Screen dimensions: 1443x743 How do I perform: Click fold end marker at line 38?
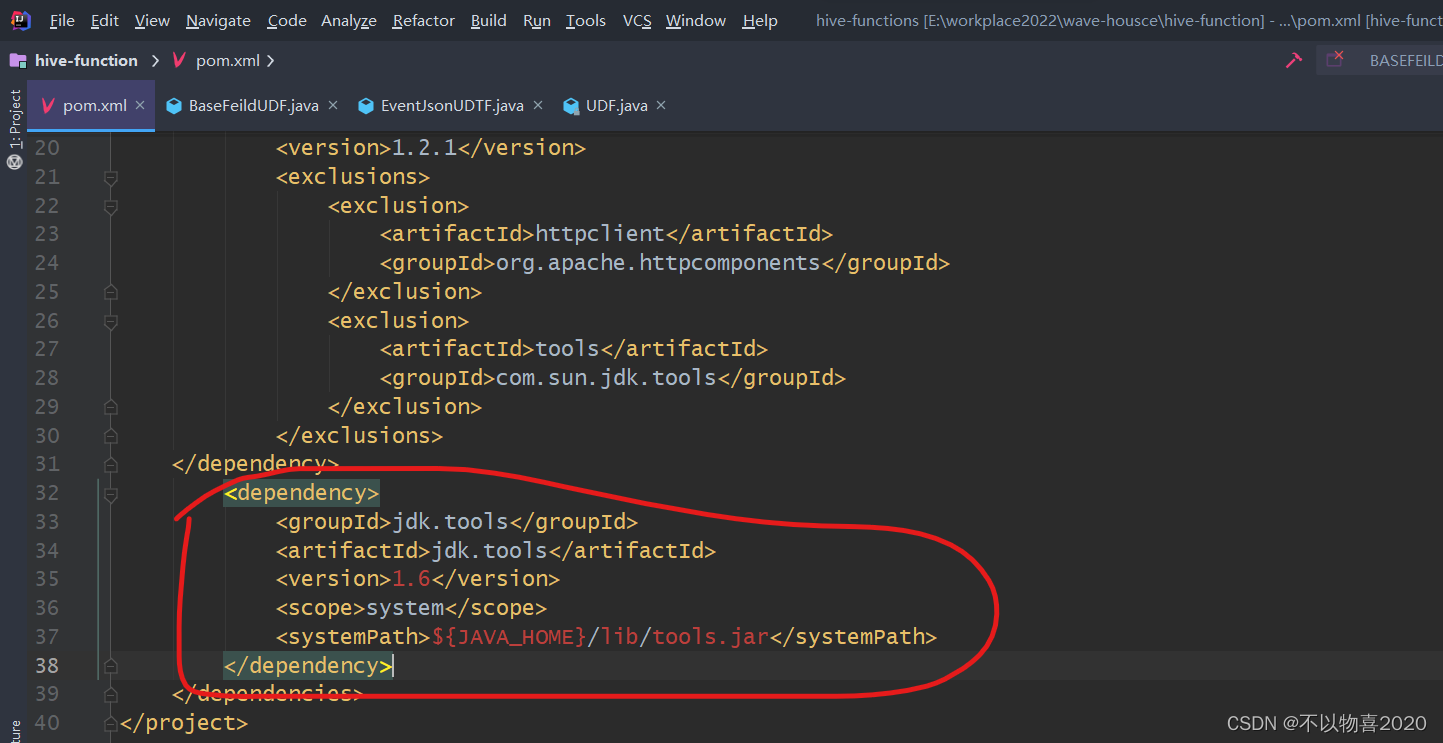[111, 666]
